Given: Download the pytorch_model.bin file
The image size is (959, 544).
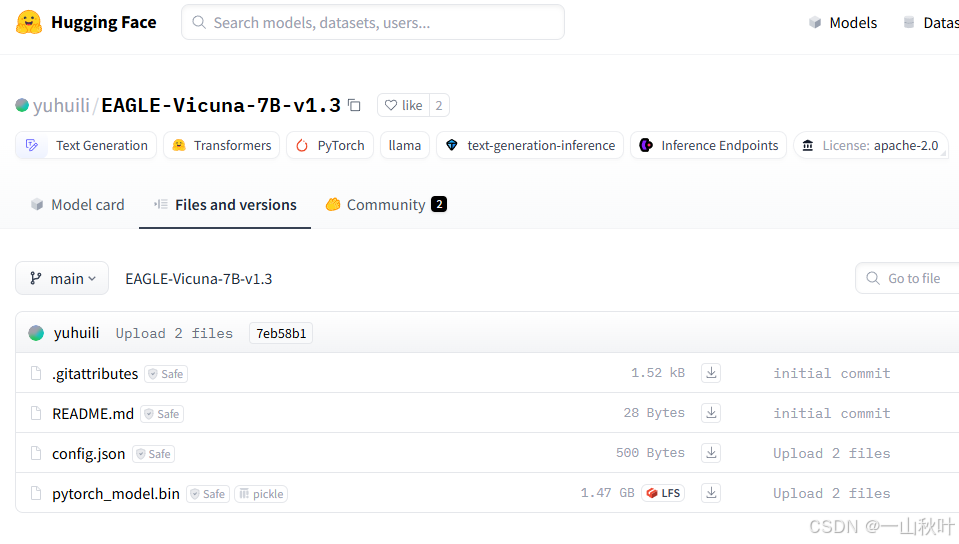Looking at the screenshot, I should tap(711, 493).
